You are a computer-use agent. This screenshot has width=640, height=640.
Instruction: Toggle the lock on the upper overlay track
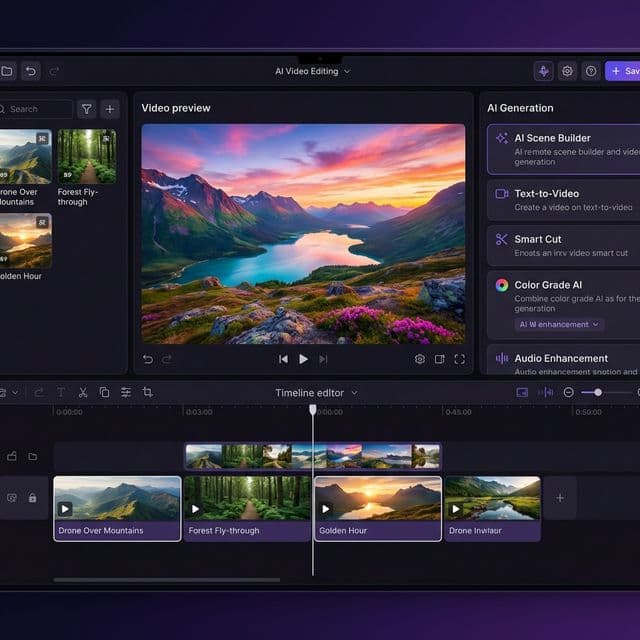12,456
